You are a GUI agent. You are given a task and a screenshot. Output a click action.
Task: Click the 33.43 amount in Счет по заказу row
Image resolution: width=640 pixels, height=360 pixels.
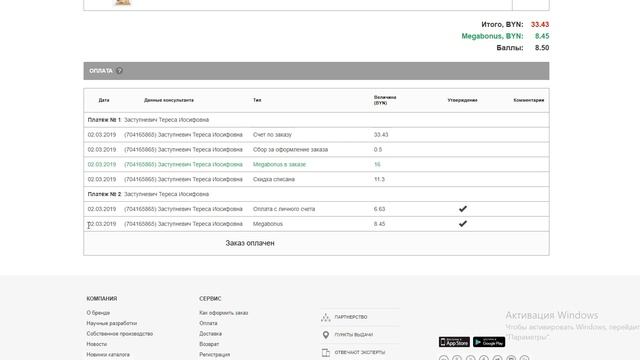pyautogui.click(x=381, y=135)
